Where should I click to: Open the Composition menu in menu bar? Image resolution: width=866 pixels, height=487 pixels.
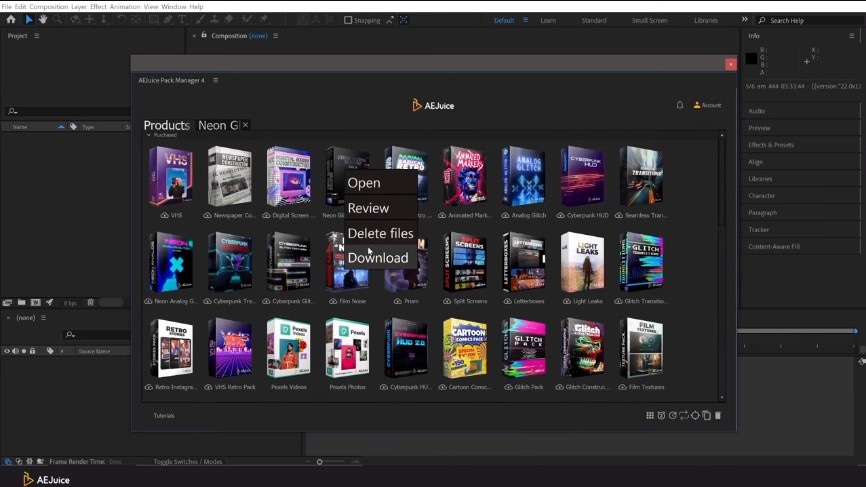tap(49, 7)
